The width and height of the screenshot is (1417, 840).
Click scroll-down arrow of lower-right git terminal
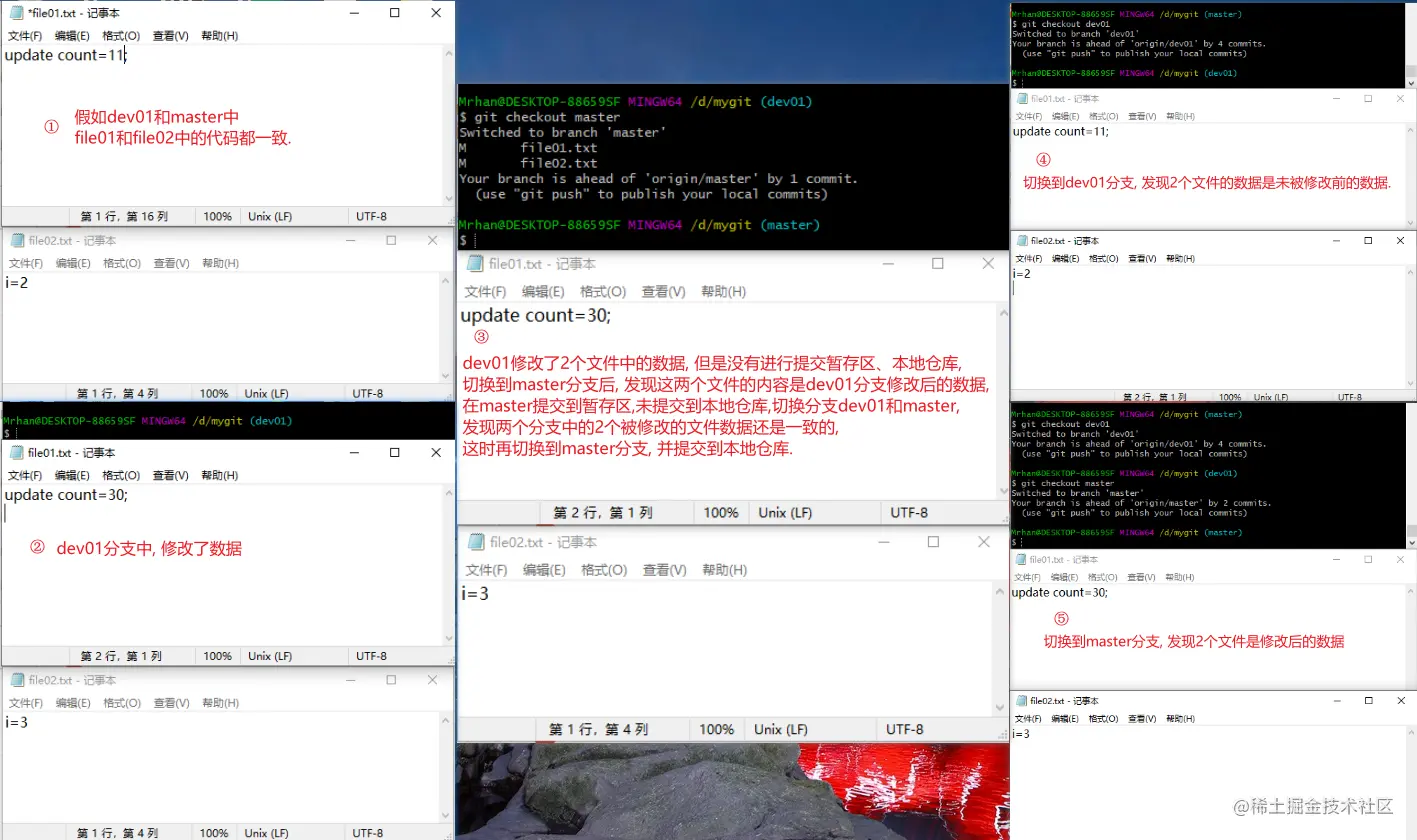tap(1411, 542)
